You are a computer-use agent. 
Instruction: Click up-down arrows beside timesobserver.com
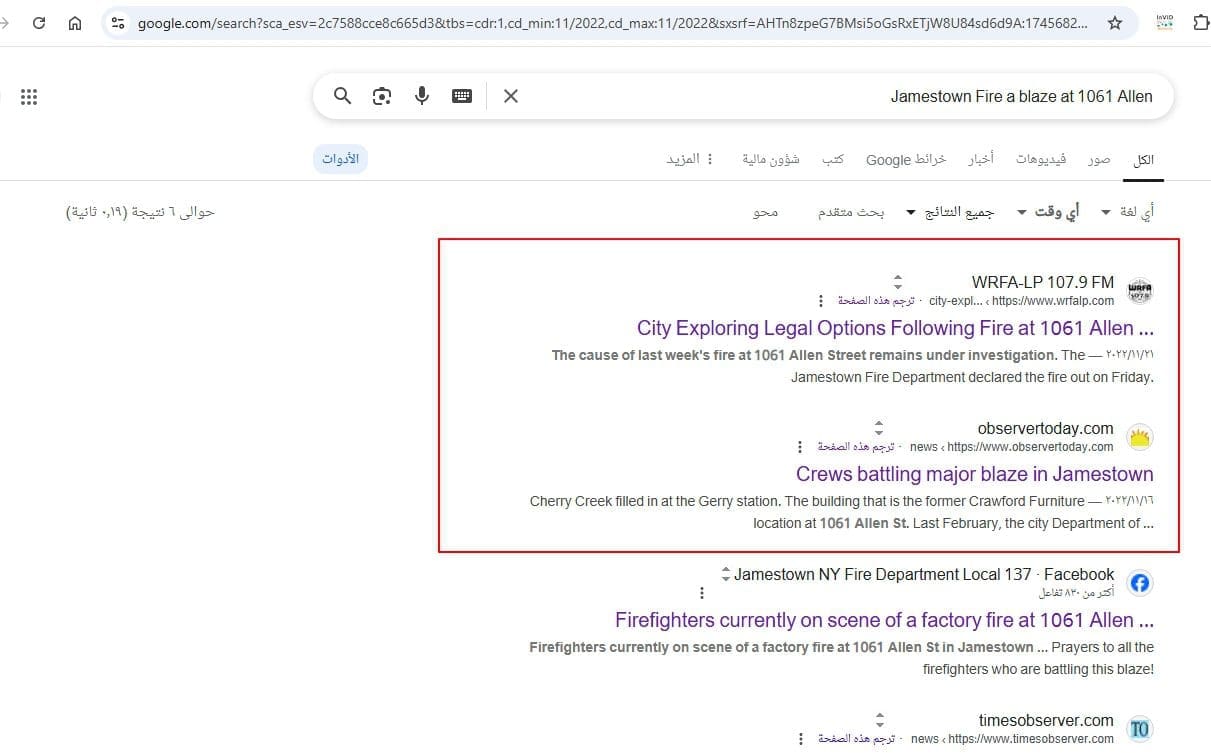pos(880,720)
